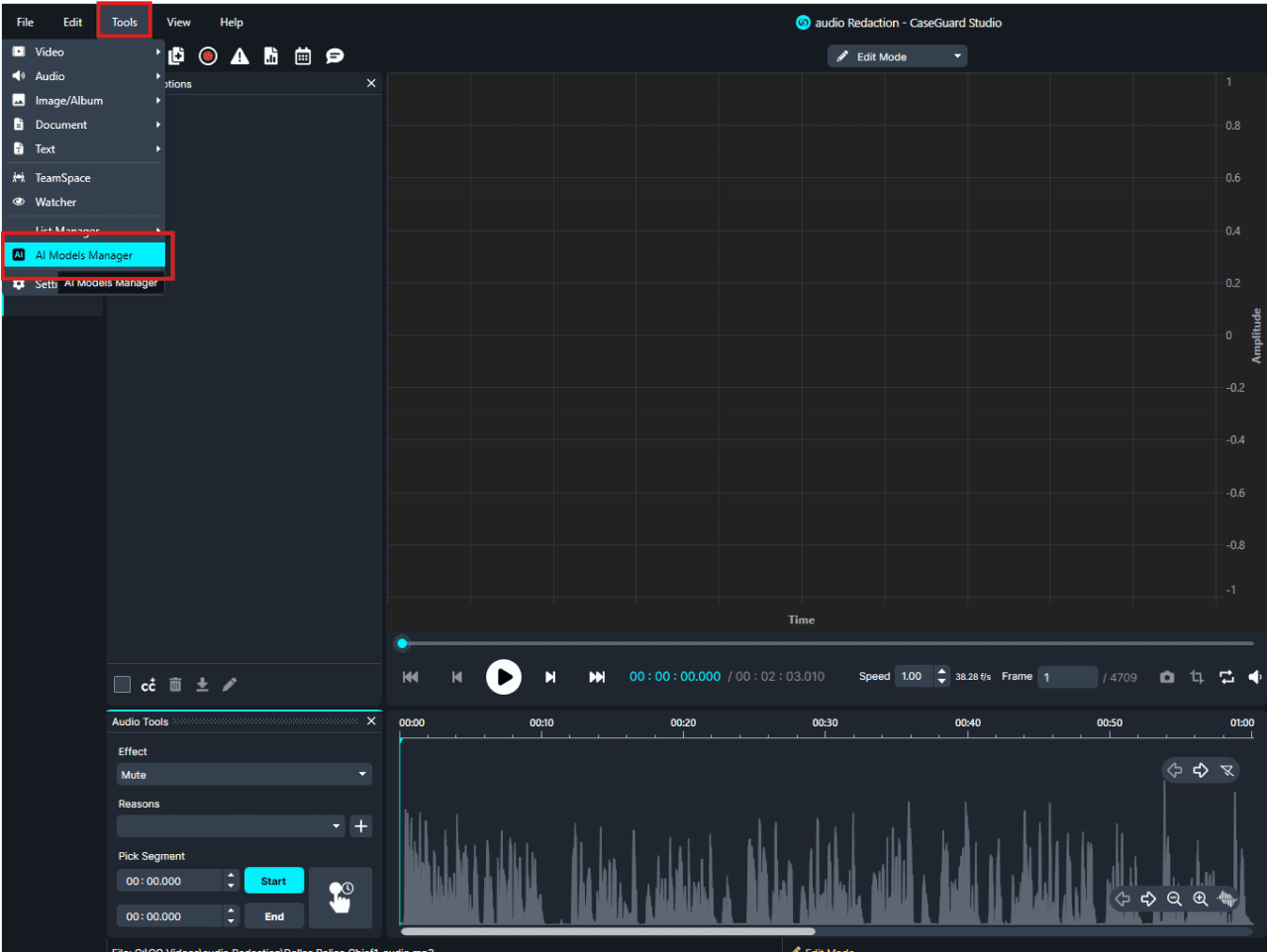
Task: Click the speech bubble comments icon
Action: click(335, 56)
